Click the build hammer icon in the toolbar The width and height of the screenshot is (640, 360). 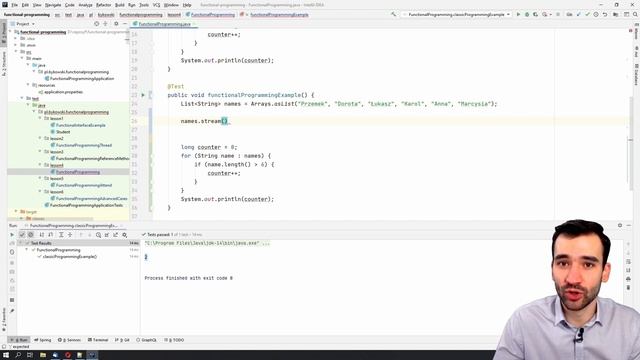pos(393,14)
